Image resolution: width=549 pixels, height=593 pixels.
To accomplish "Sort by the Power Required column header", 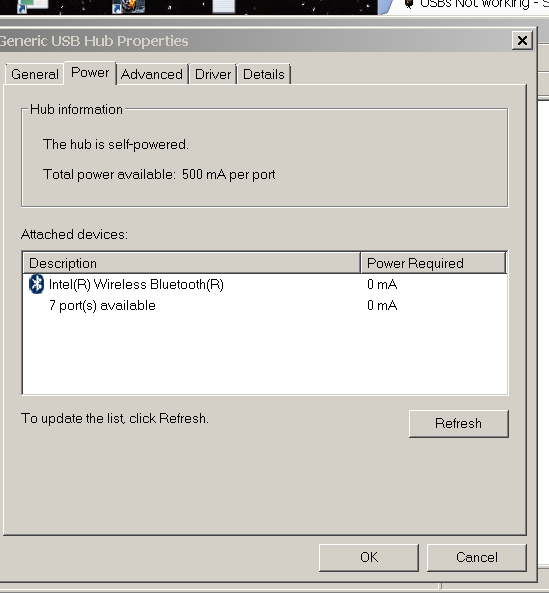I will 433,263.
